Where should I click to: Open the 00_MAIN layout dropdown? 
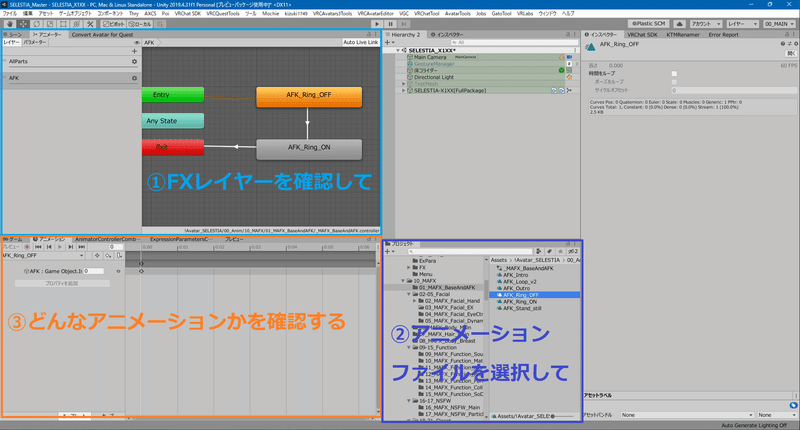[x=779, y=24]
